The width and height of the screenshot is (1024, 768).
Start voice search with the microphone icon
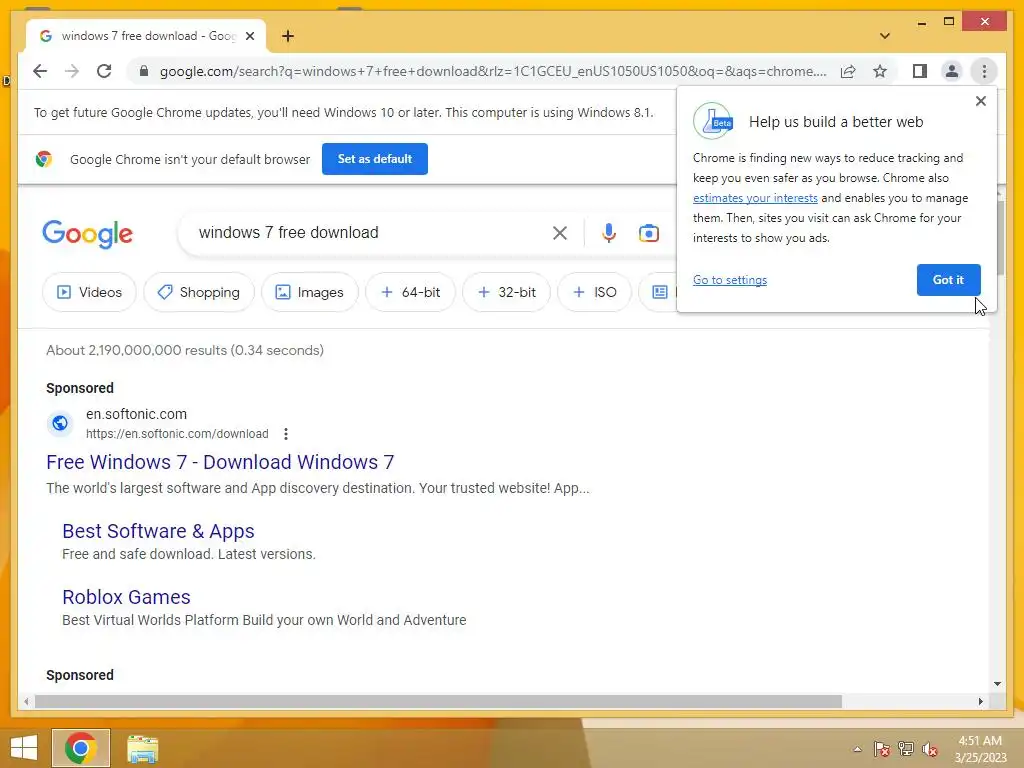click(609, 233)
